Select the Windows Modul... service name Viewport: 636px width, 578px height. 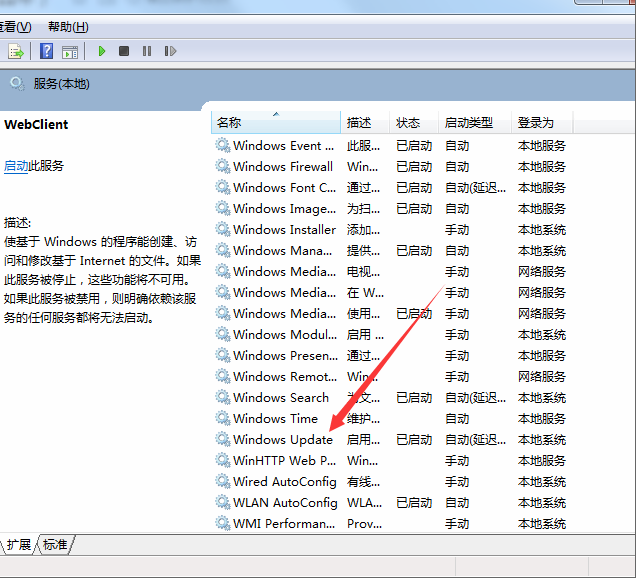coord(285,335)
